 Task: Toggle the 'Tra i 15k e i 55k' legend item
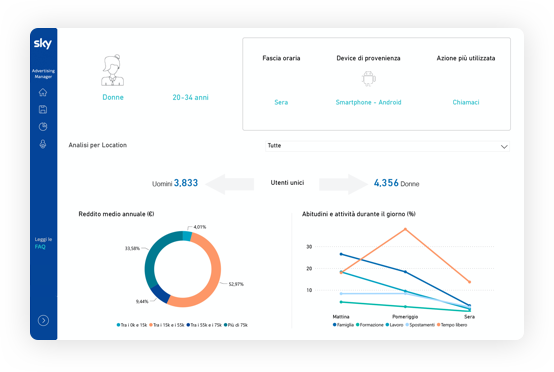point(167,325)
